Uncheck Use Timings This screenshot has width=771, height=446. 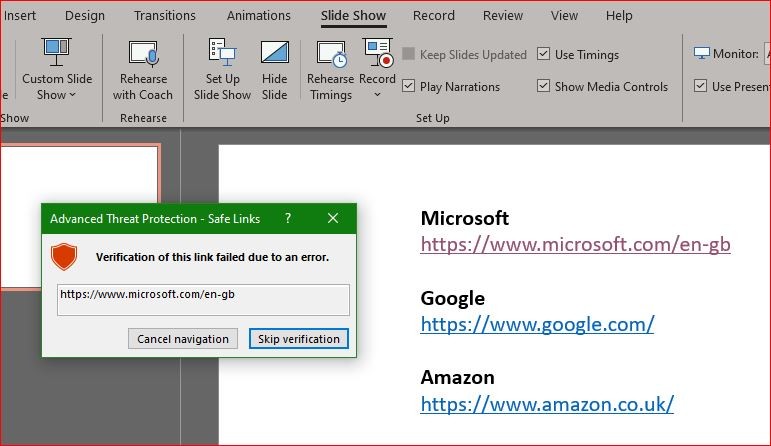pyautogui.click(x=543, y=54)
